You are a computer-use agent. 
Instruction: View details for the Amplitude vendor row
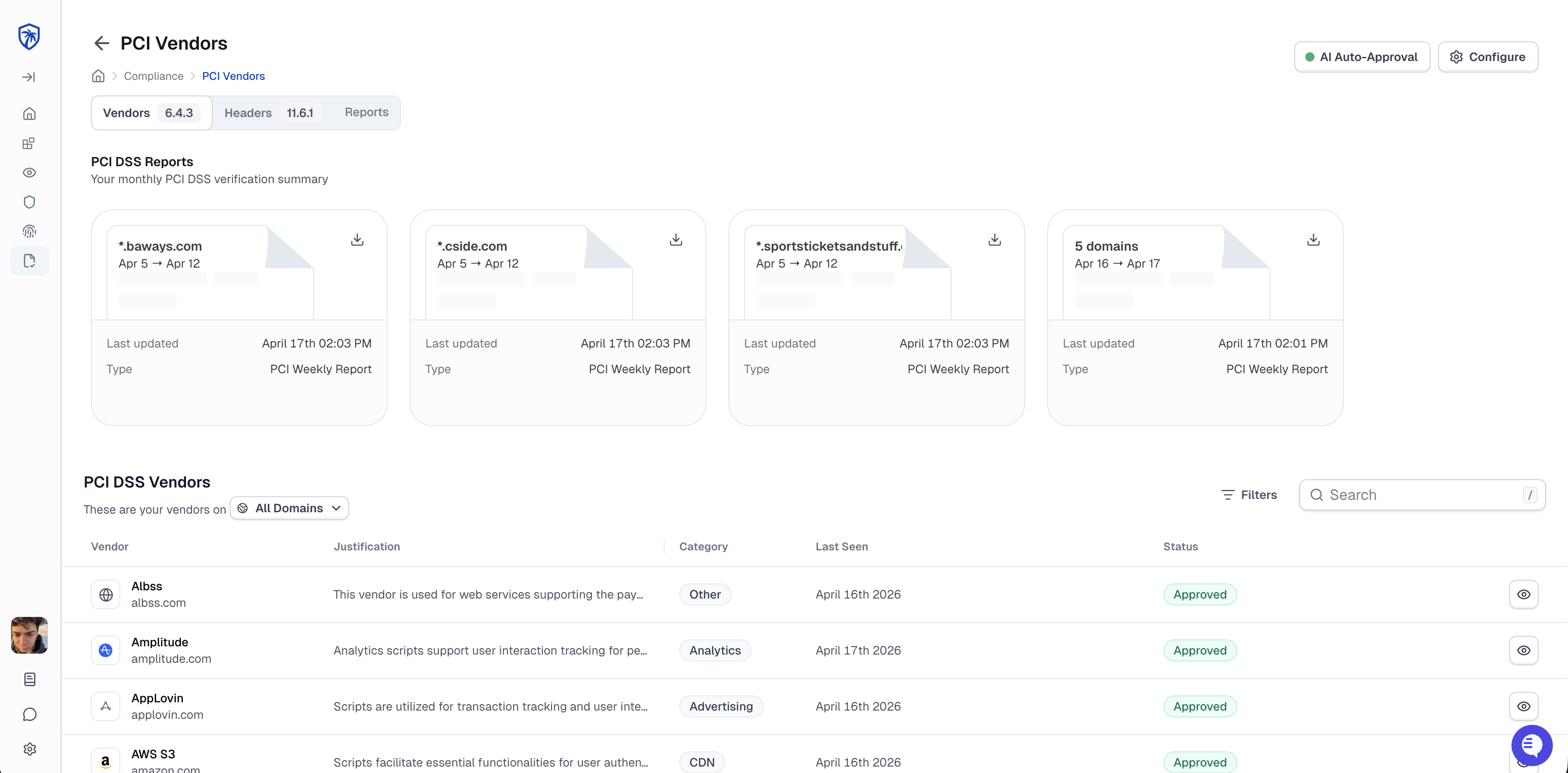pyautogui.click(x=1523, y=651)
